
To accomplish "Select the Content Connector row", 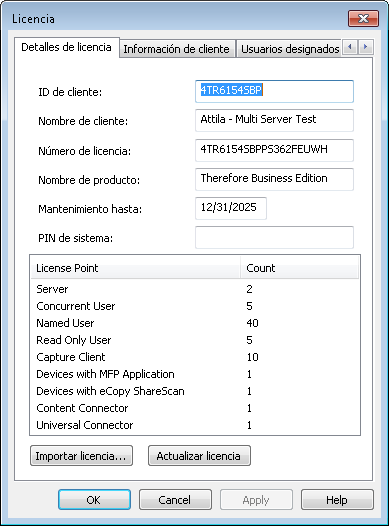I will (195, 408).
